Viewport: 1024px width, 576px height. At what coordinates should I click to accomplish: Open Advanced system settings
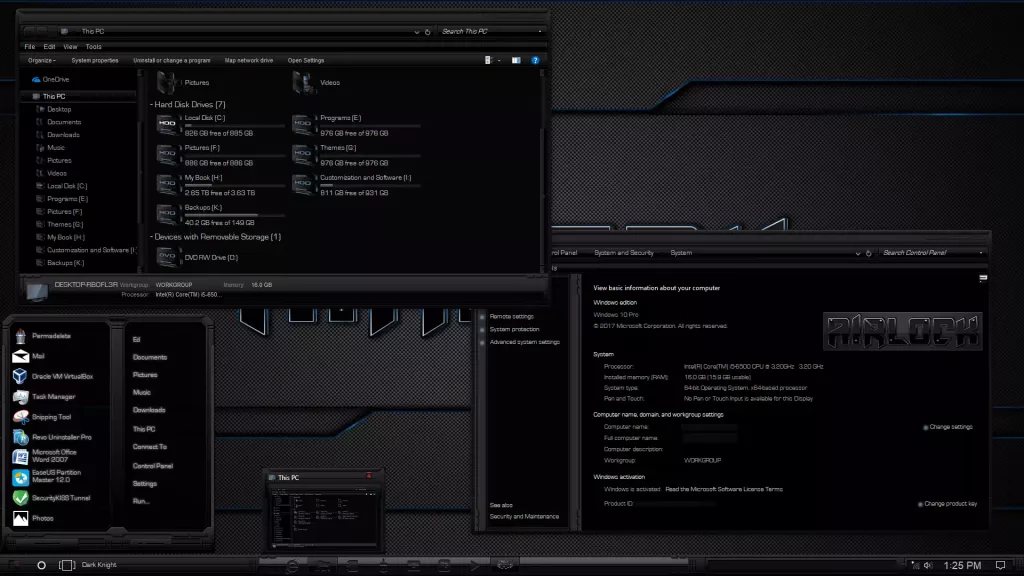coord(527,341)
